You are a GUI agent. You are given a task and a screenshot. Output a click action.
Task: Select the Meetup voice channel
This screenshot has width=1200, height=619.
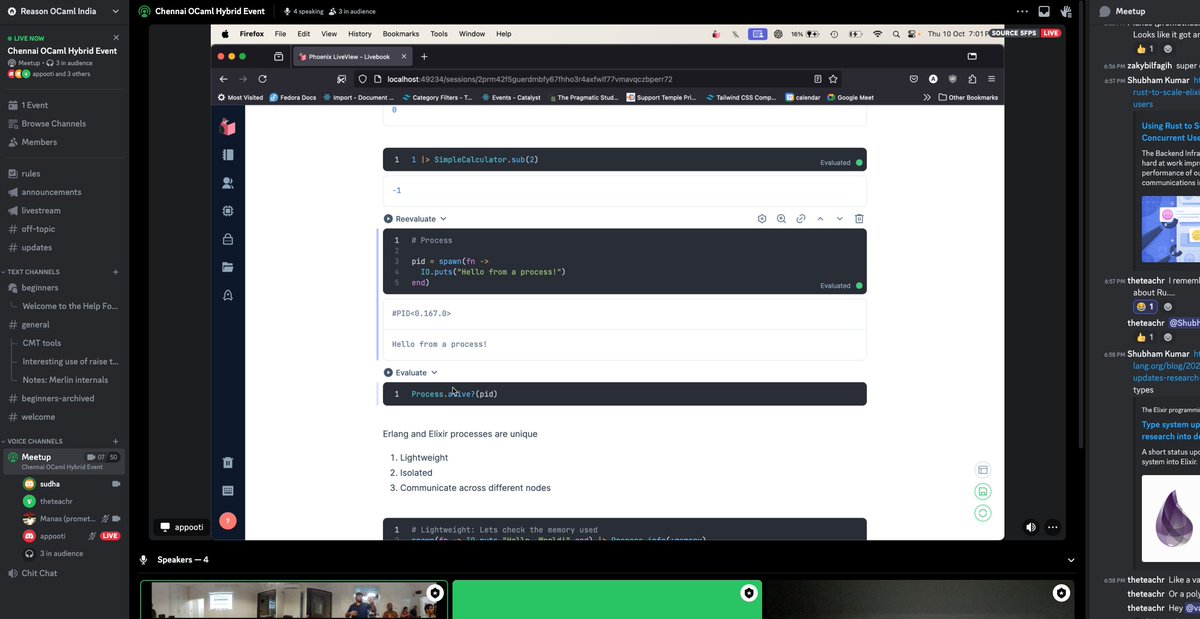pos(64,461)
